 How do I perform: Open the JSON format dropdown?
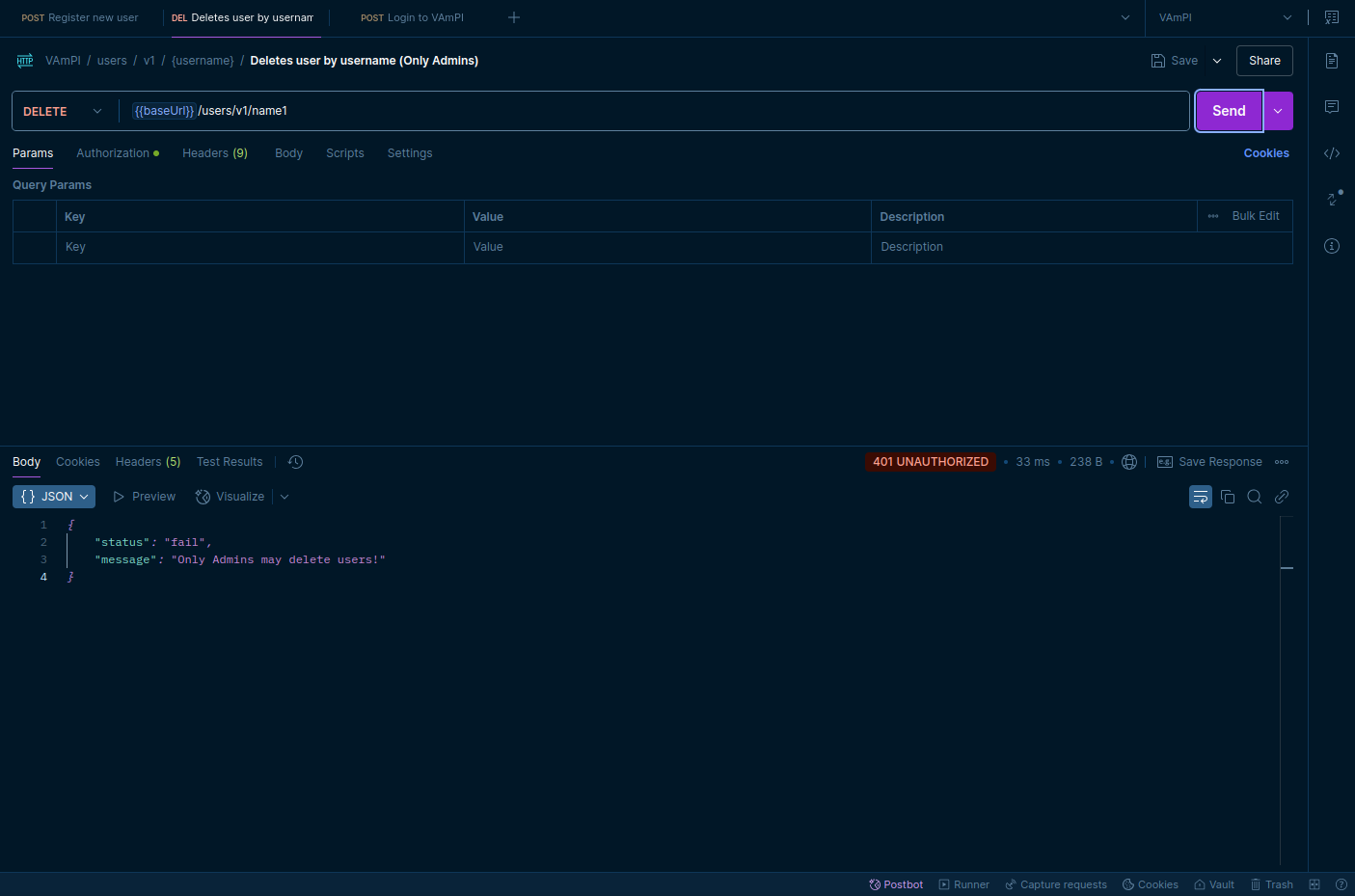point(54,497)
